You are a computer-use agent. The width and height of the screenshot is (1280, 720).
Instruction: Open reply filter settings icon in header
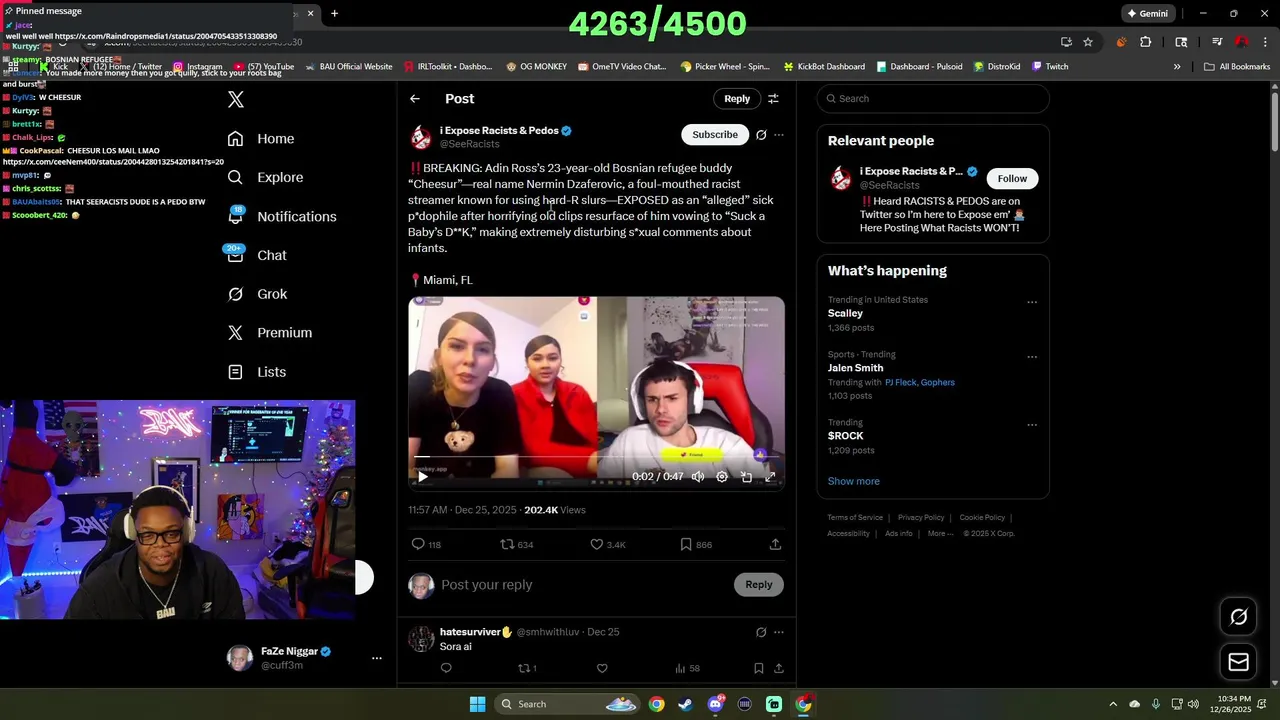773,98
